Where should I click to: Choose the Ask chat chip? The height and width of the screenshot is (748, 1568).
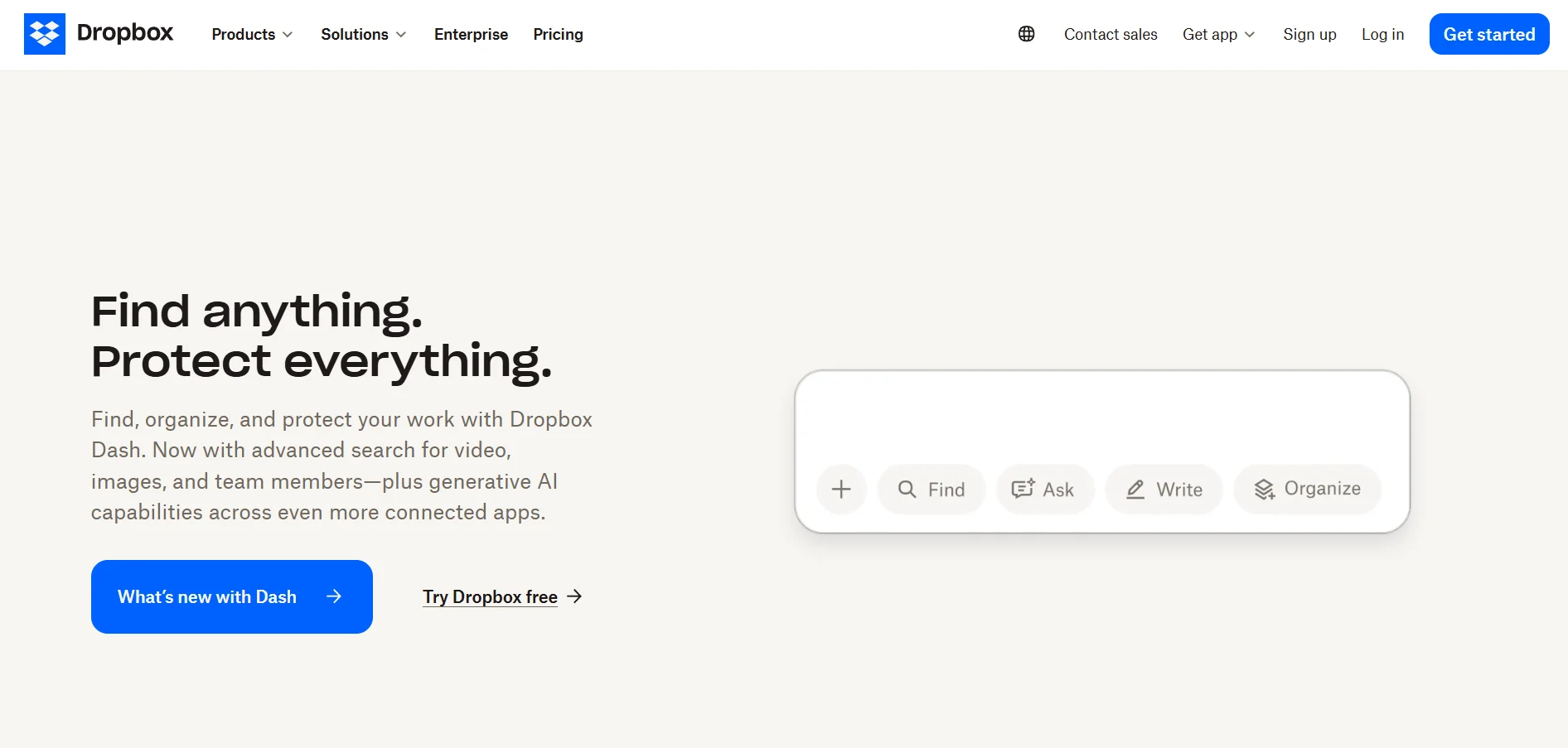(x=1044, y=490)
